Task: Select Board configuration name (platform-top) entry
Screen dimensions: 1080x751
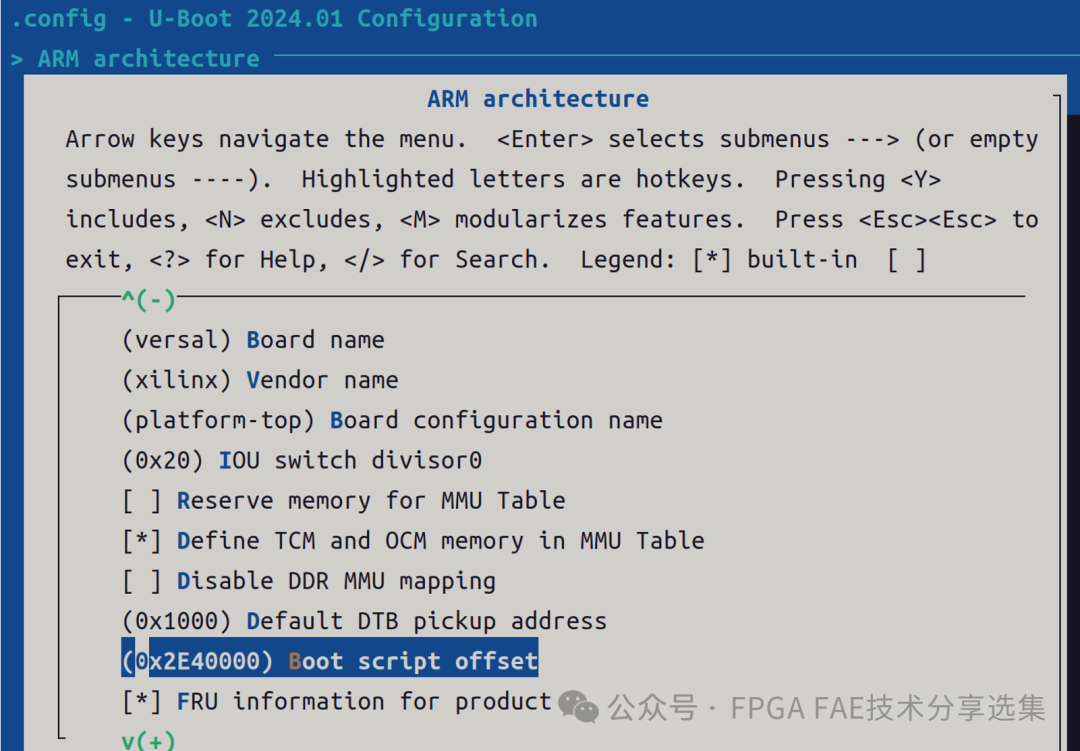Action: click(393, 420)
